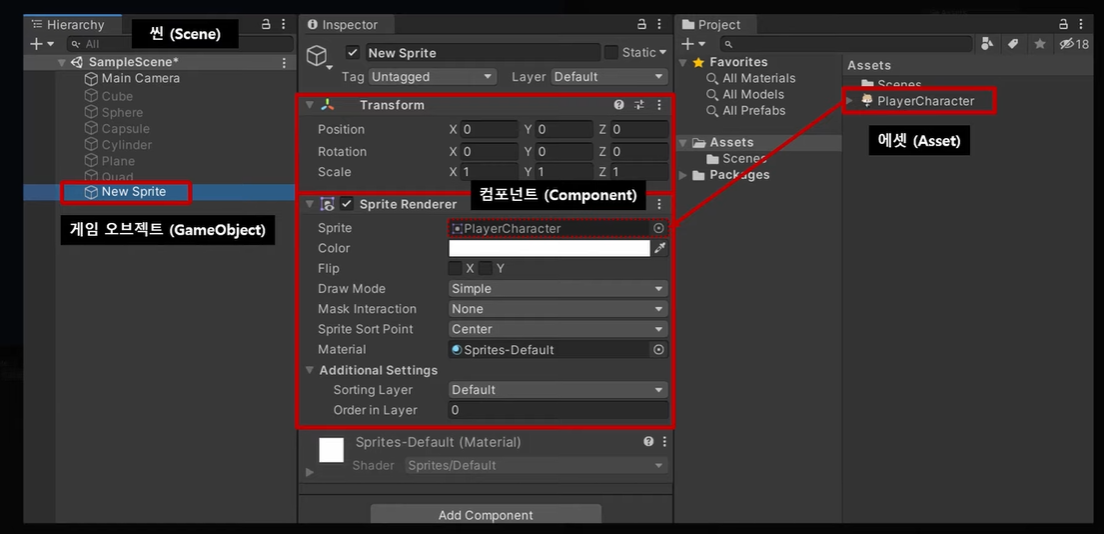Viewport: 1104px width, 534px height.
Task: Lock the Hierarchy panel
Action: pos(266,24)
